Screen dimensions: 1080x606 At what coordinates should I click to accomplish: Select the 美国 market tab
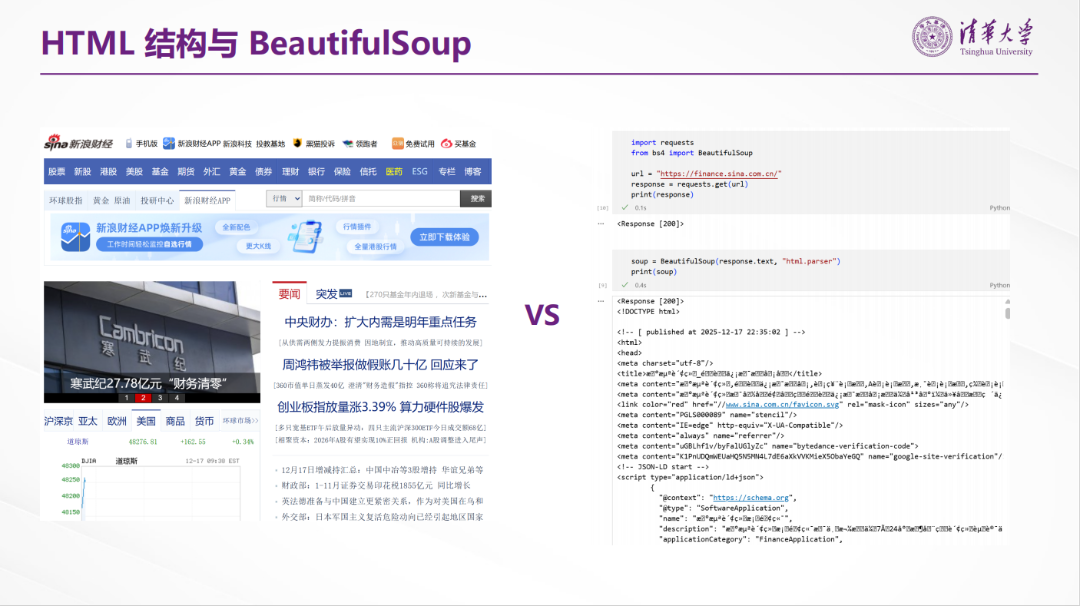click(146, 421)
